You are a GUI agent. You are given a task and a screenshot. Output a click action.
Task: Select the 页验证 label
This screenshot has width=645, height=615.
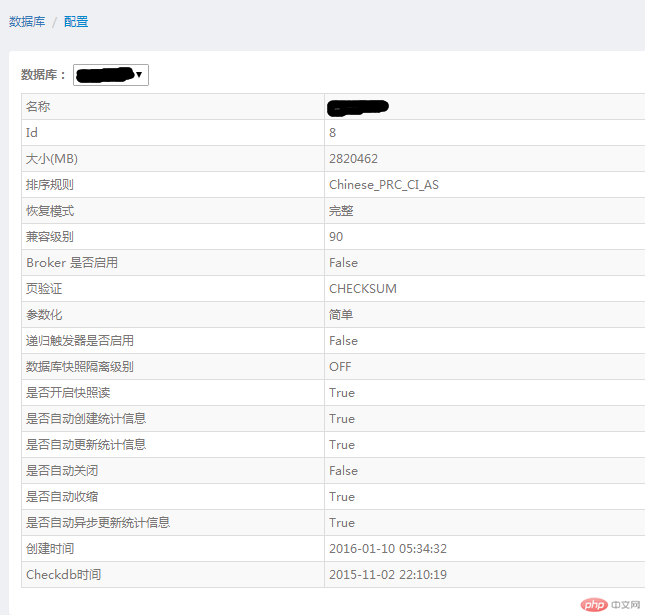(x=44, y=288)
